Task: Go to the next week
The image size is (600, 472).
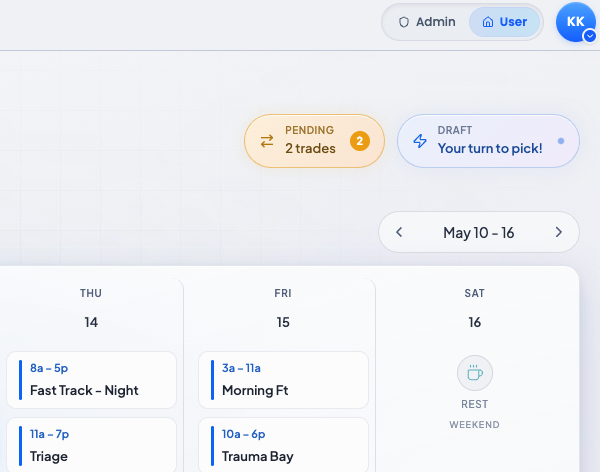Action: pyautogui.click(x=559, y=232)
